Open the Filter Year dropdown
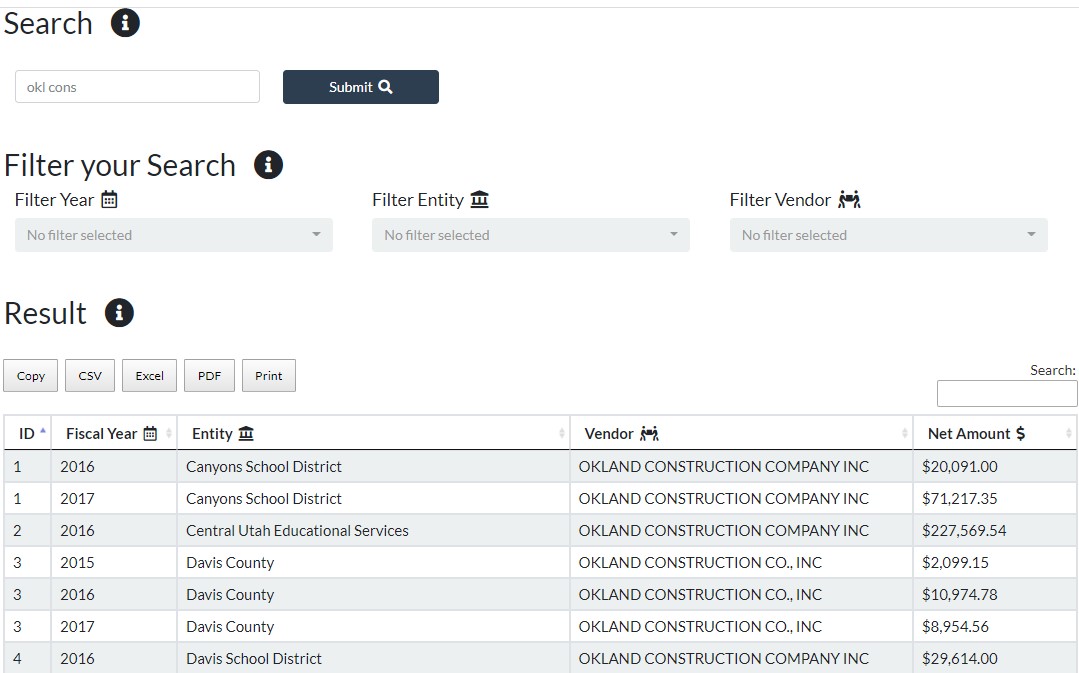 point(173,235)
